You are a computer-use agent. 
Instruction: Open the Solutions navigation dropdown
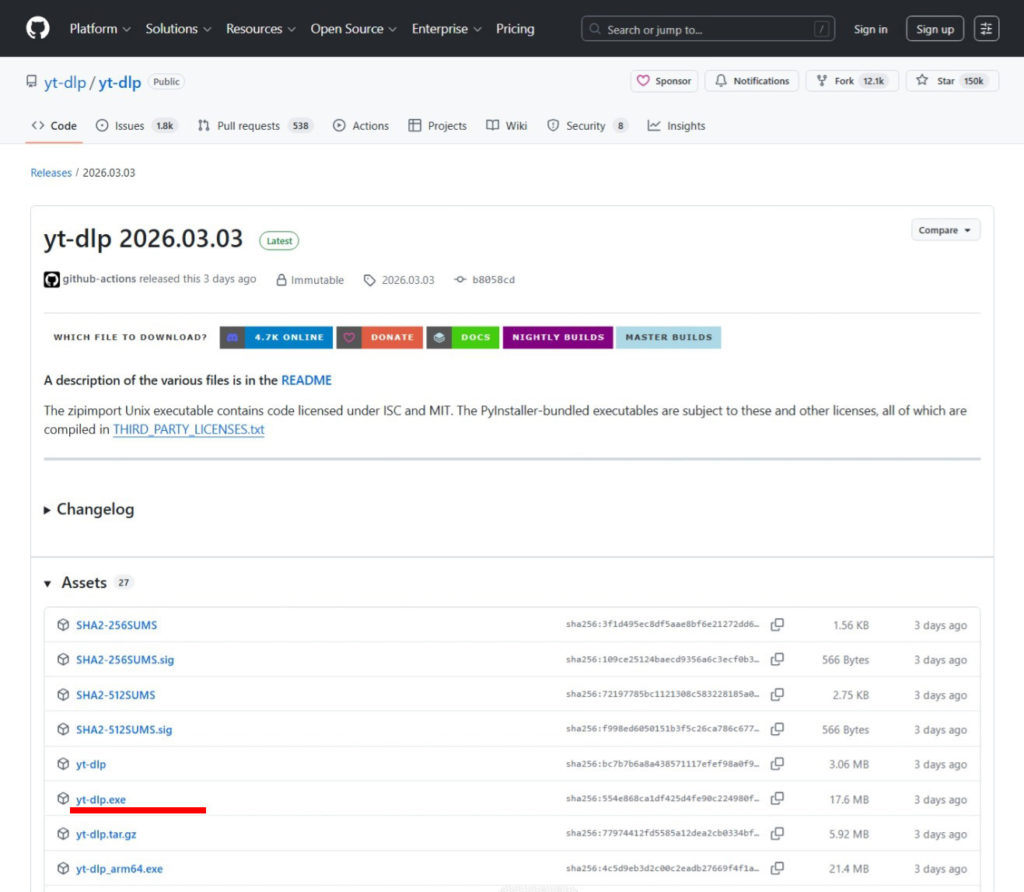pos(178,29)
